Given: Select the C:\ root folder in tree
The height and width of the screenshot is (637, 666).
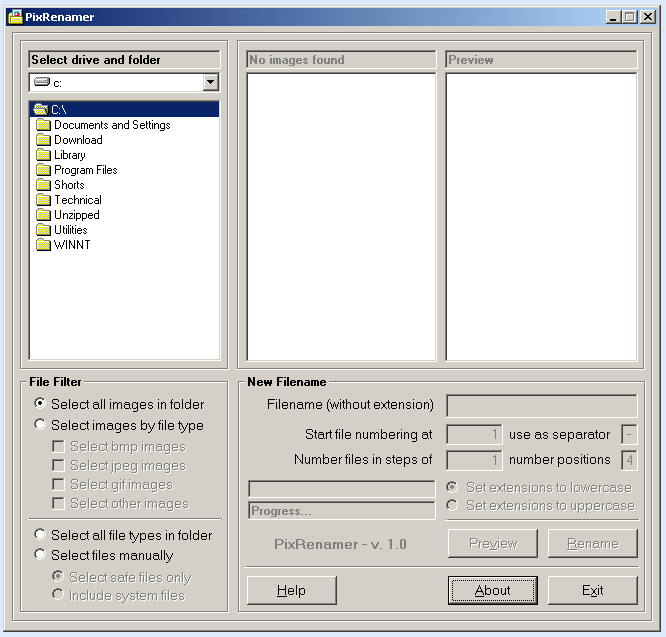Looking at the screenshot, I should pos(58,110).
